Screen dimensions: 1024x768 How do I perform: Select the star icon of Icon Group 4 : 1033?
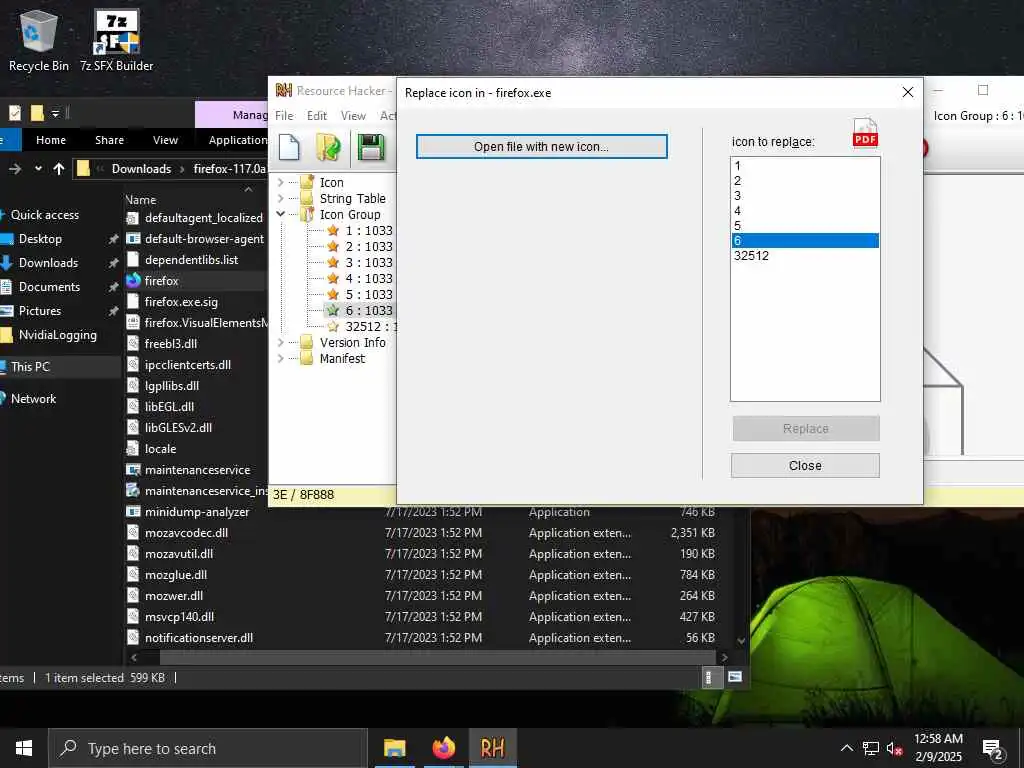(x=333, y=278)
